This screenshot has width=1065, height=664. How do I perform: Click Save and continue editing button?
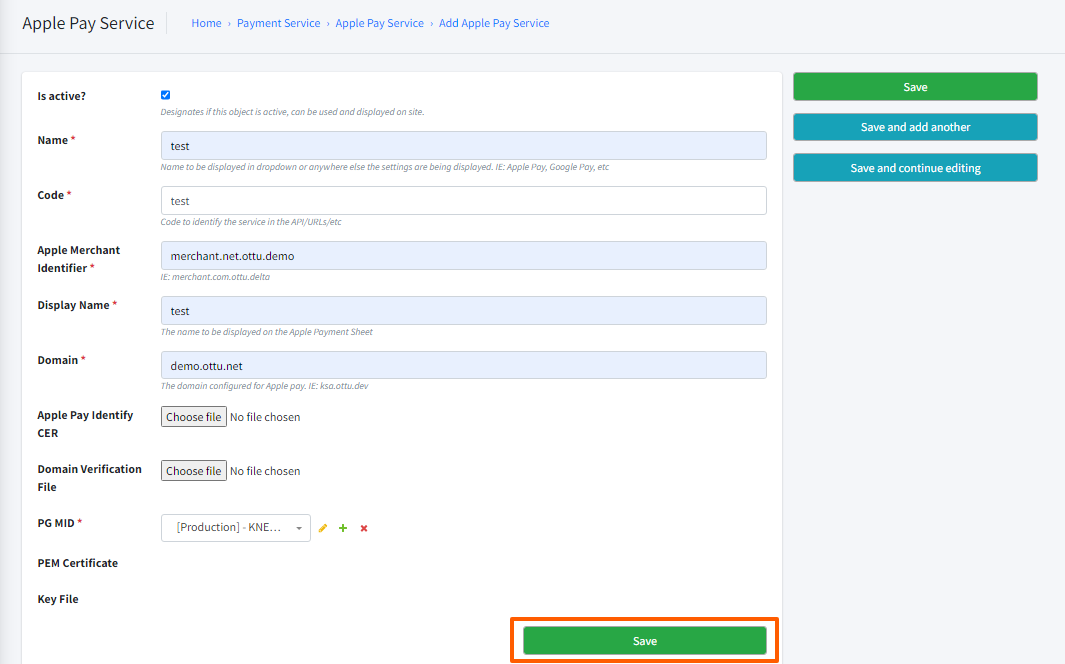coord(915,168)
